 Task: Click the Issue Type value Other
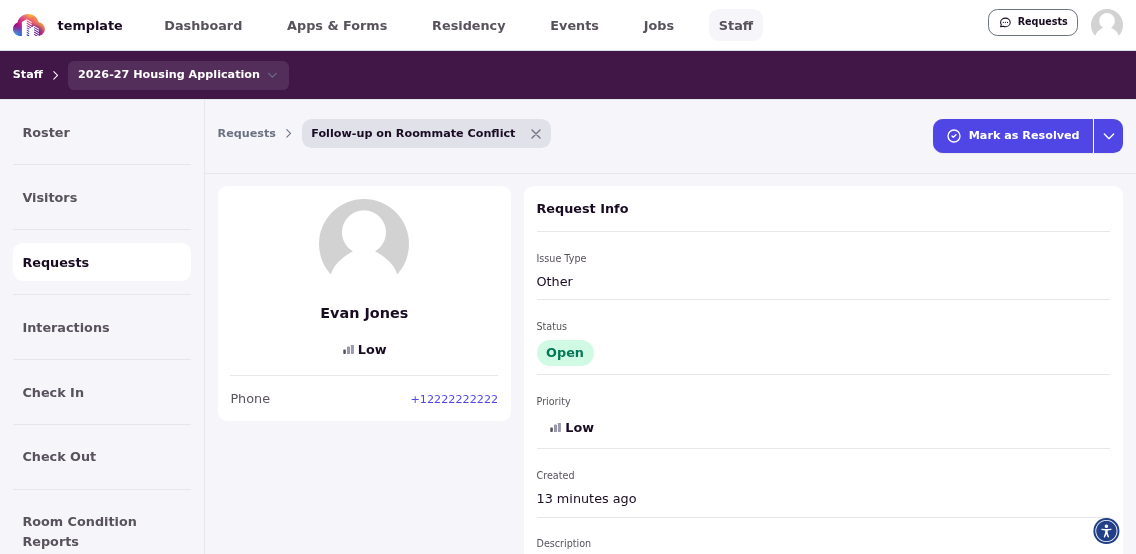[555, 282]
